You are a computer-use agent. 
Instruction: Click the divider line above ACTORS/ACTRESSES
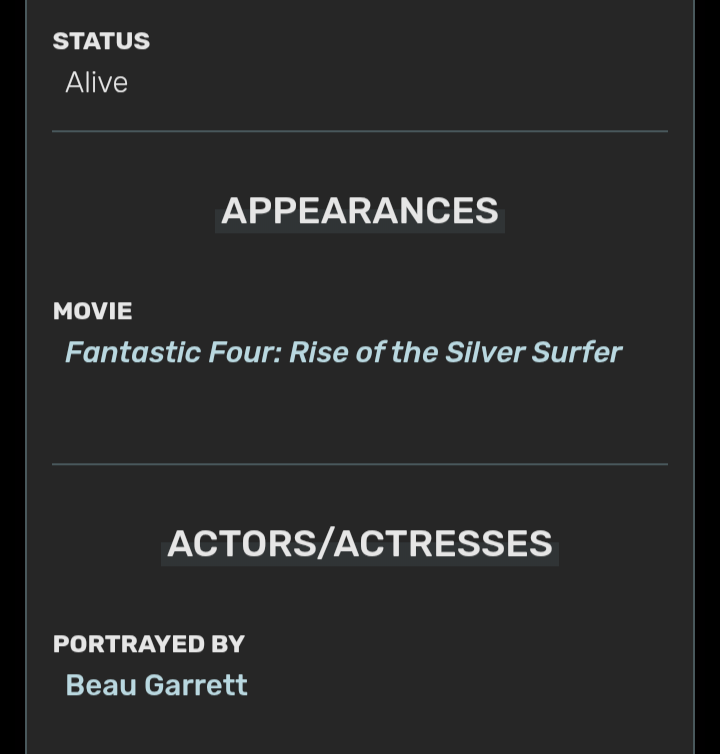click(360, 464)
